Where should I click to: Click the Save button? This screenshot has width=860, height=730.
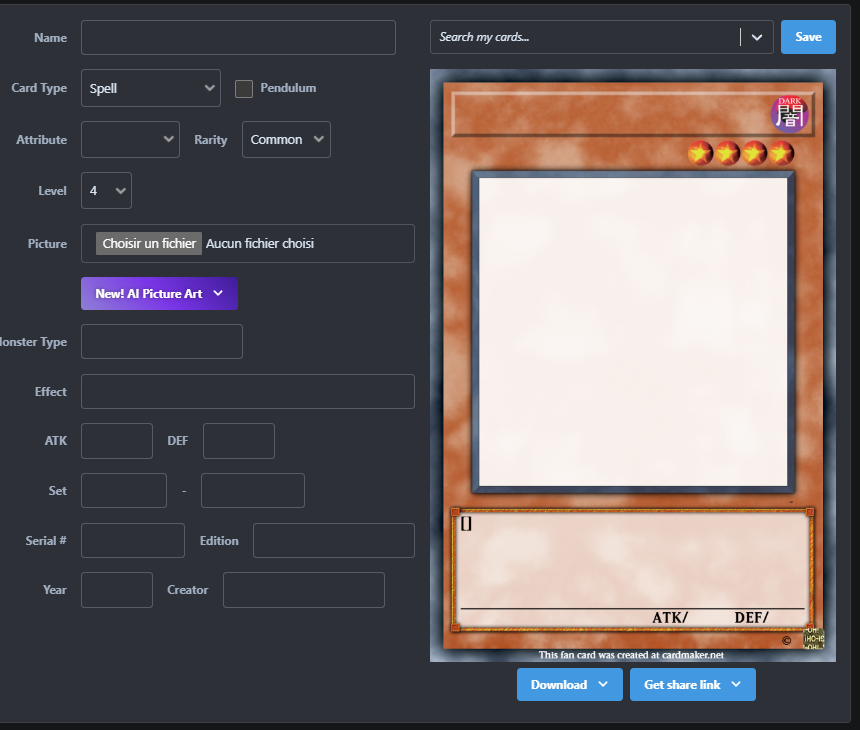808,37
